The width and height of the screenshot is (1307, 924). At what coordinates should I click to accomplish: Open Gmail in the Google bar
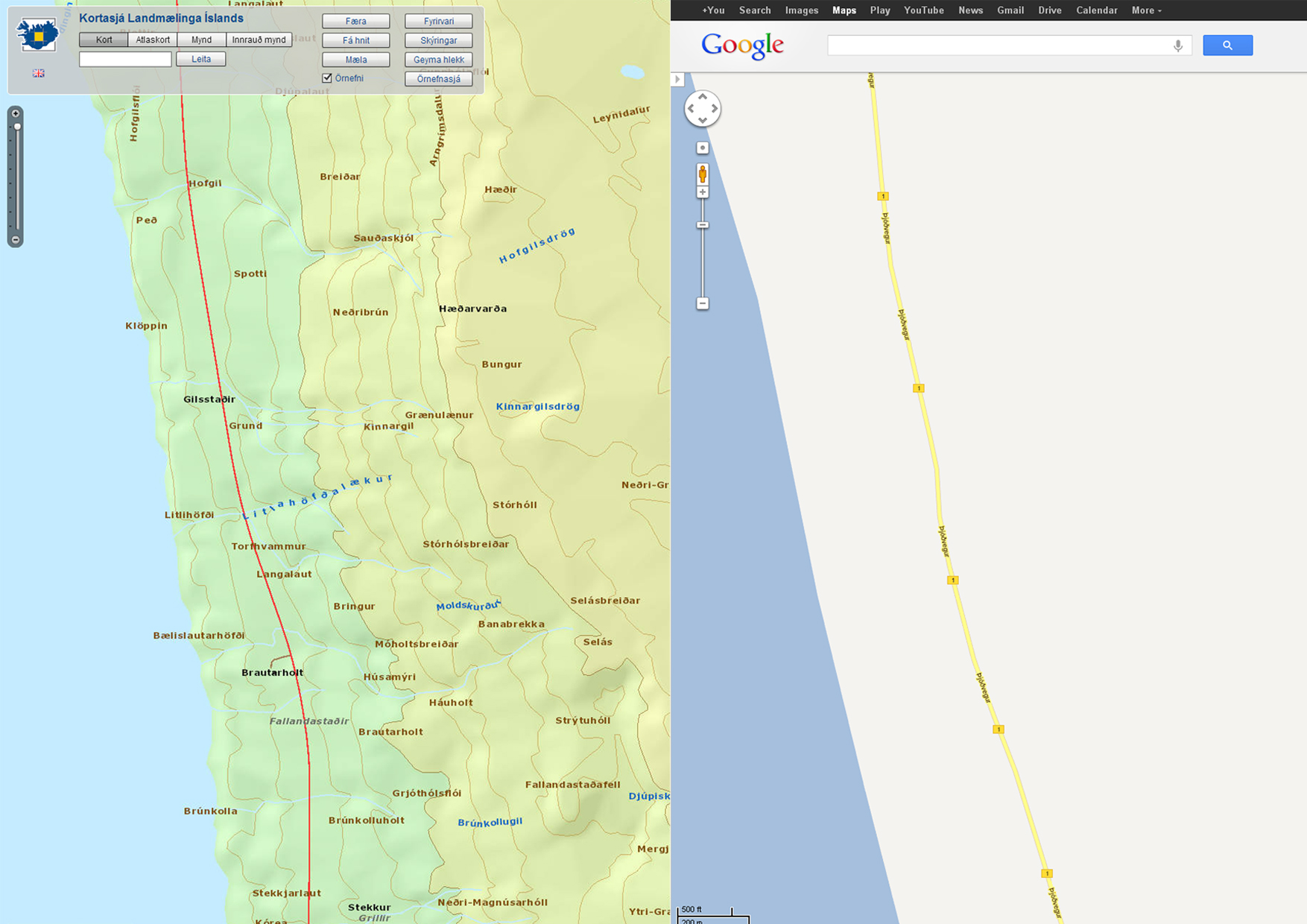[x=1010, y=10]
